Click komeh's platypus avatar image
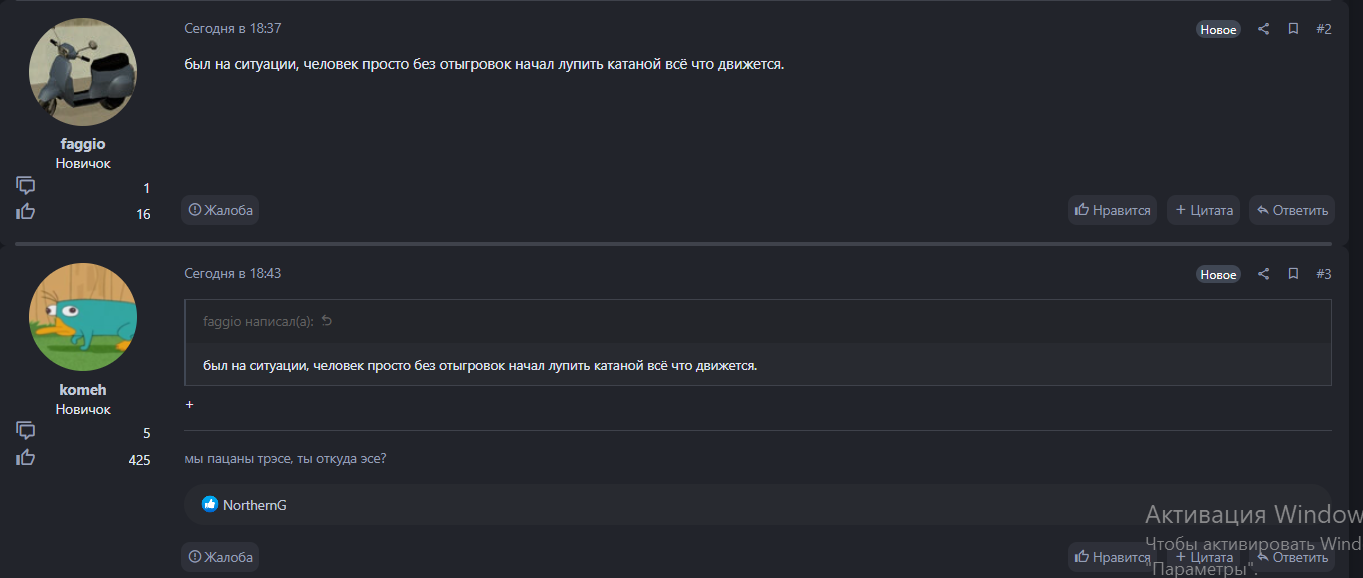This screenshot has width=1363, height=578. point(83,317)
